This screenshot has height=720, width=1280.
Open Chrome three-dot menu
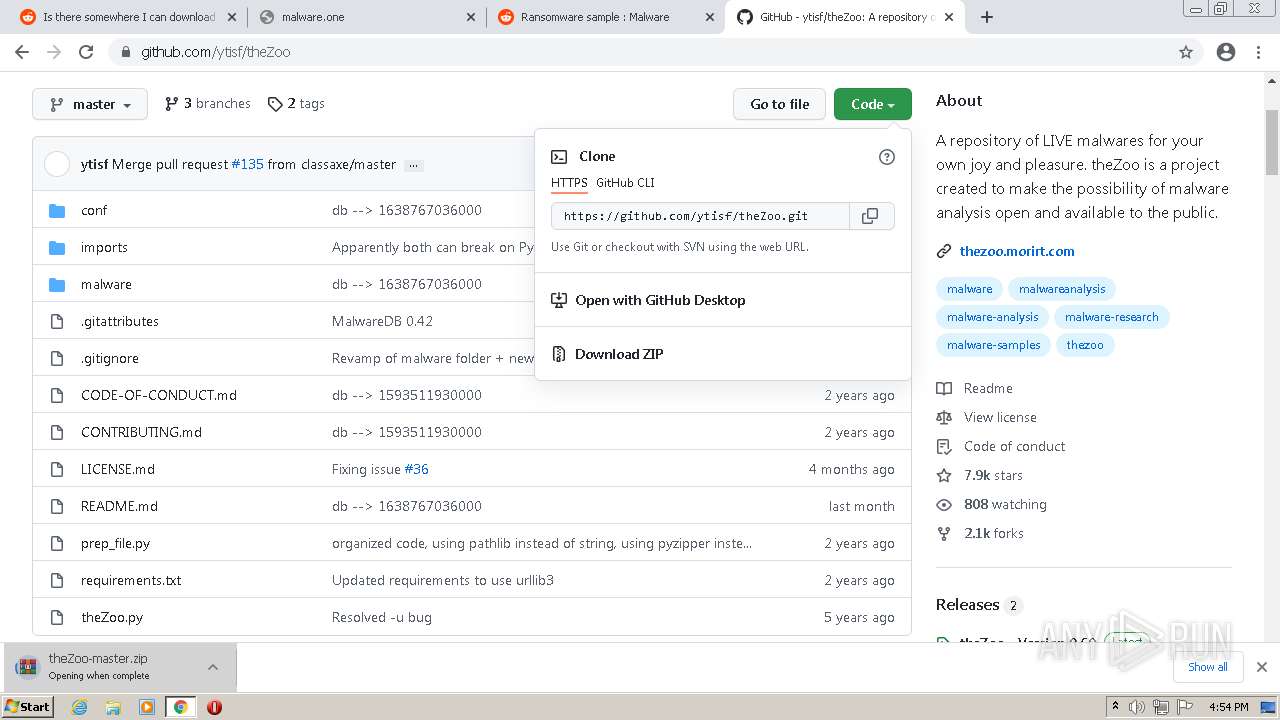[1259, 52]
